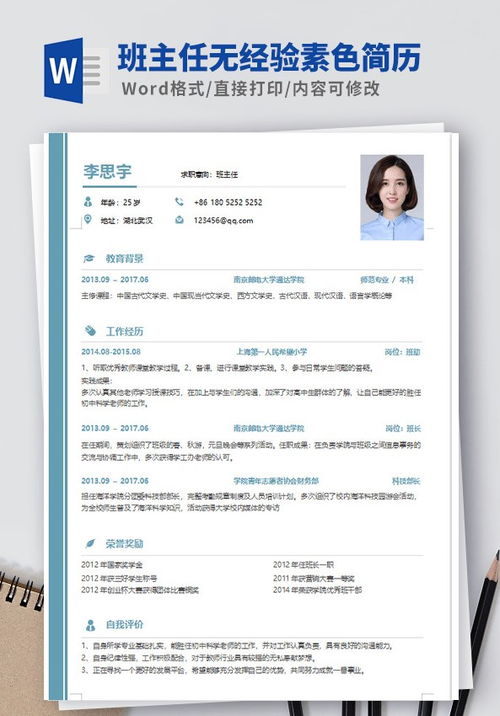Click the age text 25 岁
Image resolution: width=500 pixels, height=716 pixels.
[x=132, y=202]
